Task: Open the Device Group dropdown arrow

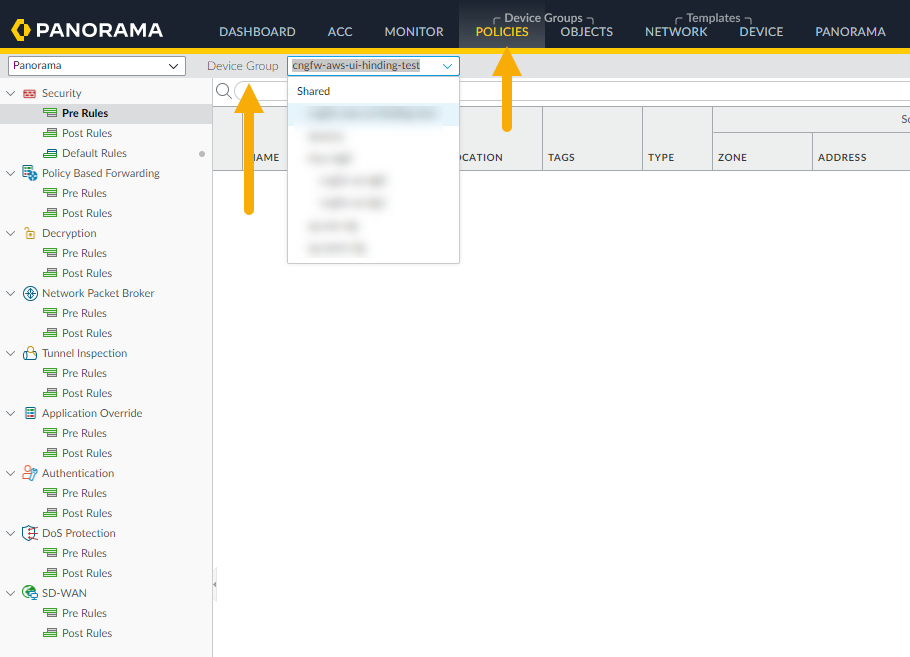Action: [x=447, y=66]
